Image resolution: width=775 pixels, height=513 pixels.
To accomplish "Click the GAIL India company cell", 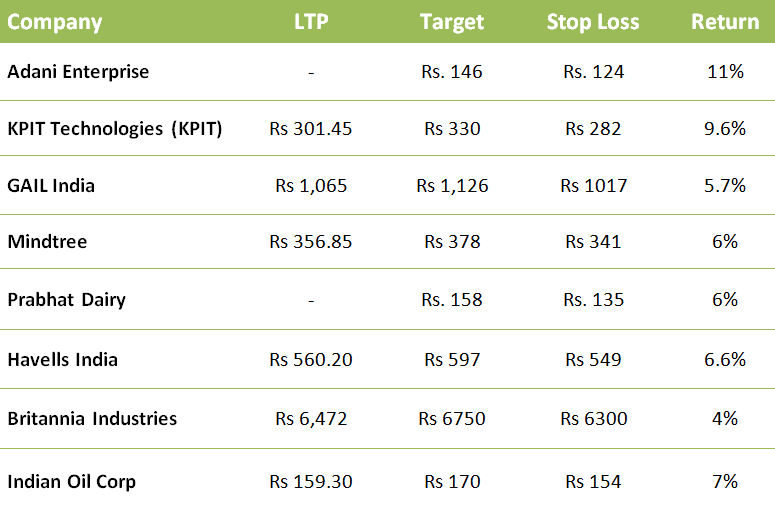I will [51, 186].
